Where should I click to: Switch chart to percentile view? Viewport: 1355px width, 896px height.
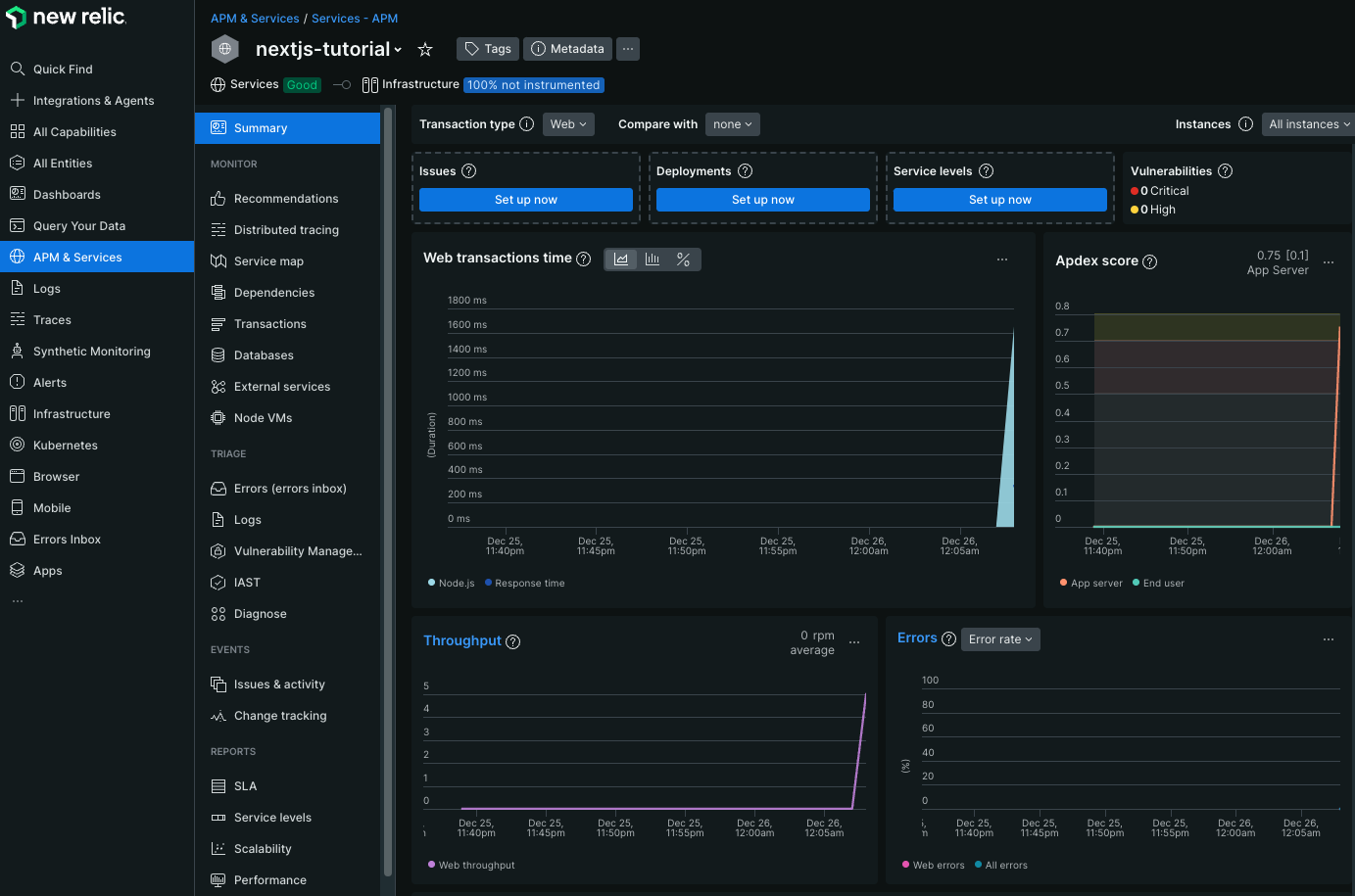click(x=684, y=259)
